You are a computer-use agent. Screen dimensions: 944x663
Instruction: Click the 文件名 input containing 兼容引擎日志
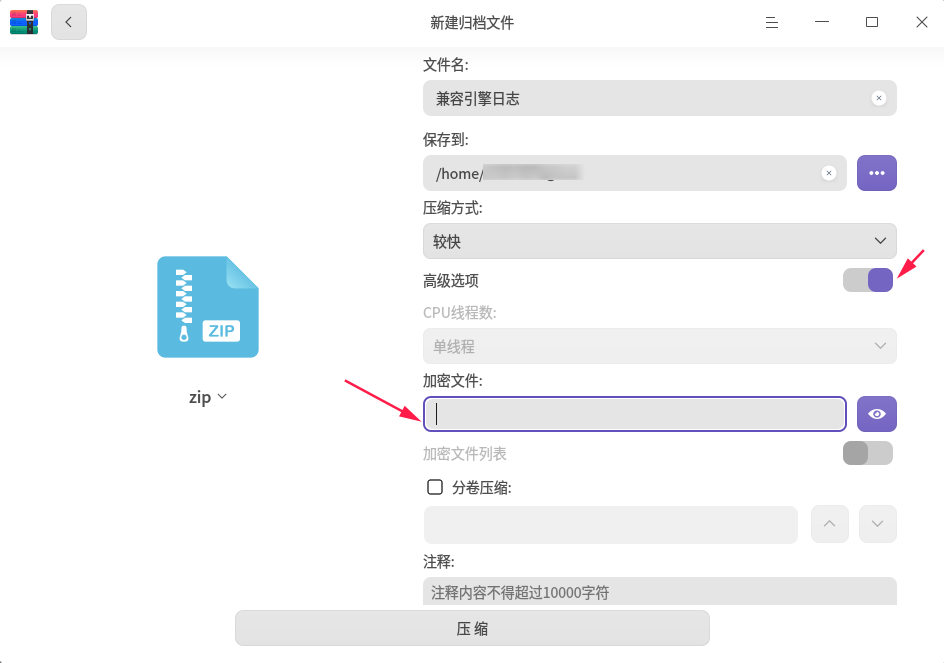(660, 98)
